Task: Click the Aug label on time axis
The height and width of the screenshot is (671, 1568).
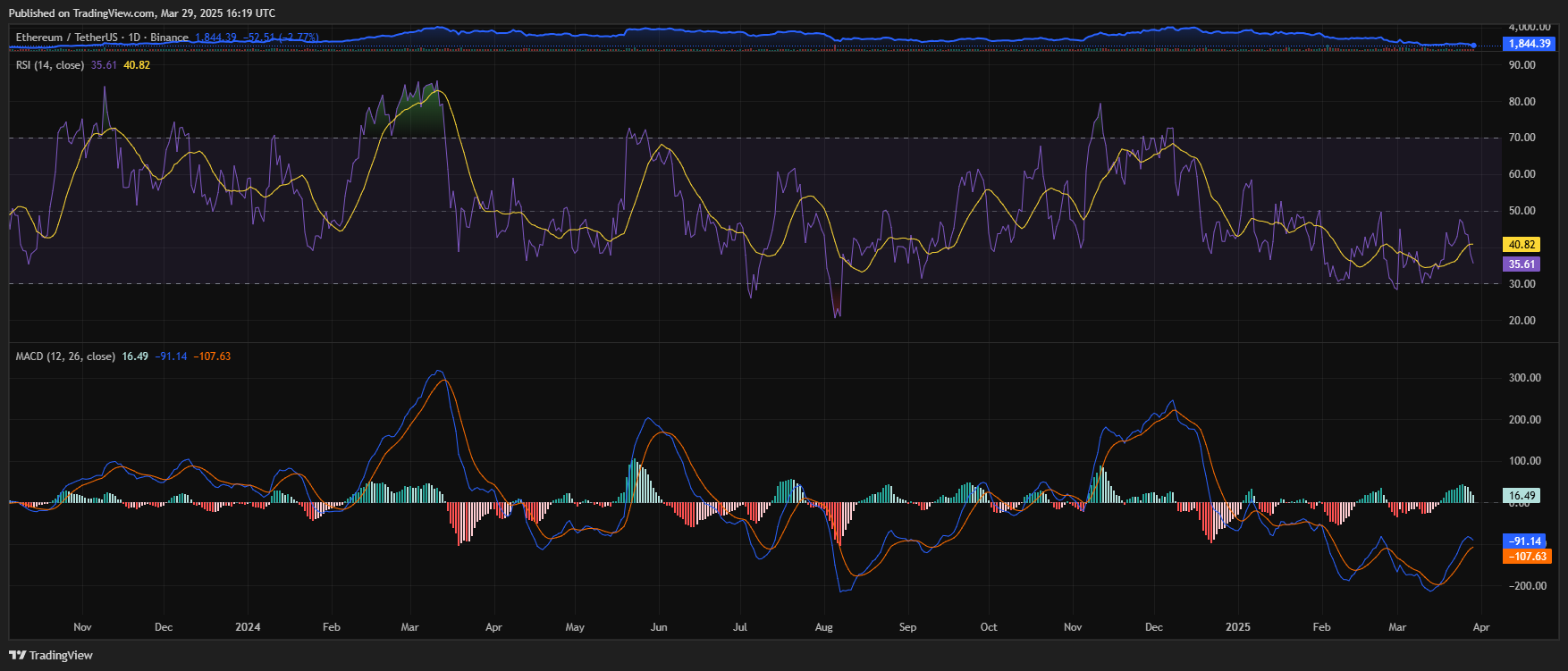Action: coord(824,627)
